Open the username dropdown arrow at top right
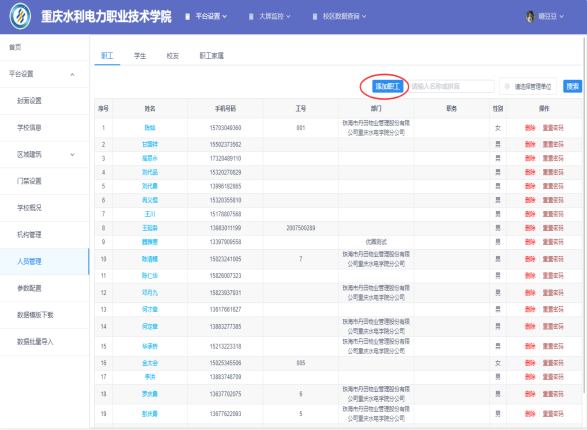This screenshot has width=587, height=430. click(x=562, y=16)
